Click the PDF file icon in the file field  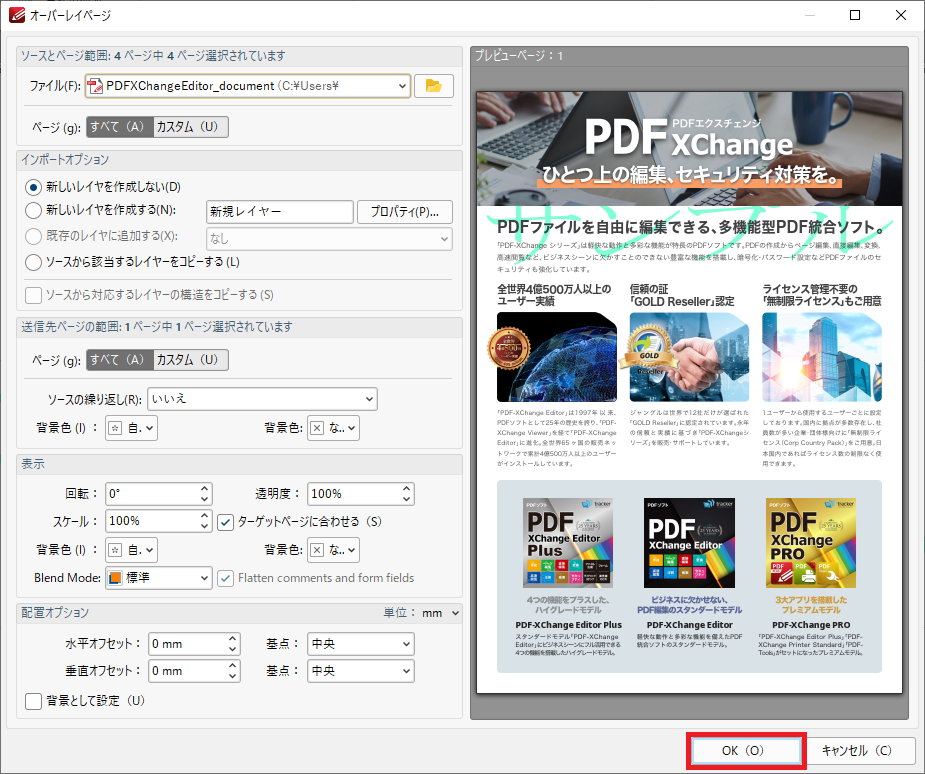click(94, 86)
